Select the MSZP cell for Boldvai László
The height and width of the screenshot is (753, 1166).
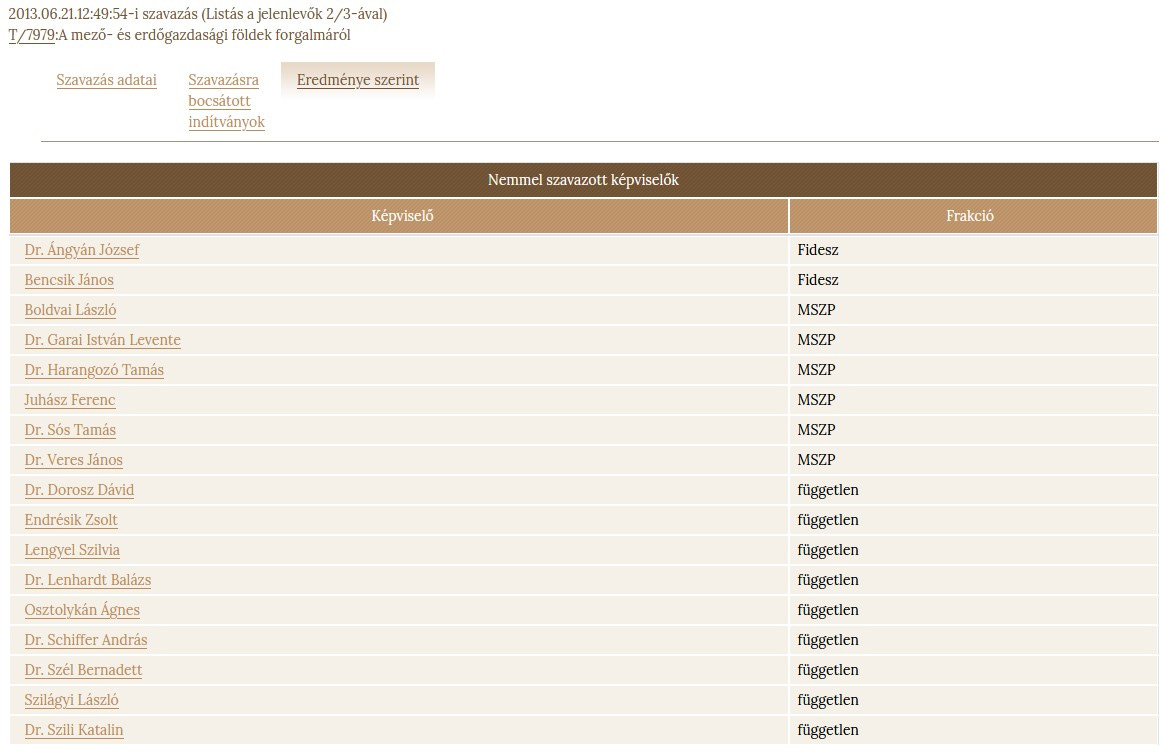973,310
